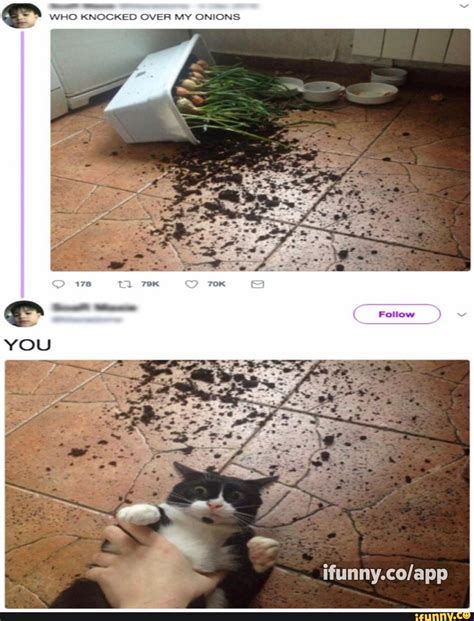
Task: Open the avatar on the onions tweet
Action: (21, 15)
